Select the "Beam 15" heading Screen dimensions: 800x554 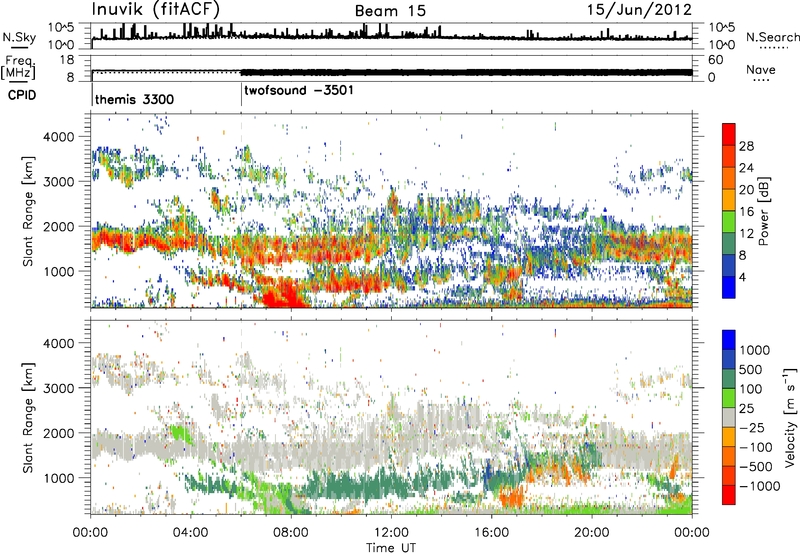coord(390,11)
